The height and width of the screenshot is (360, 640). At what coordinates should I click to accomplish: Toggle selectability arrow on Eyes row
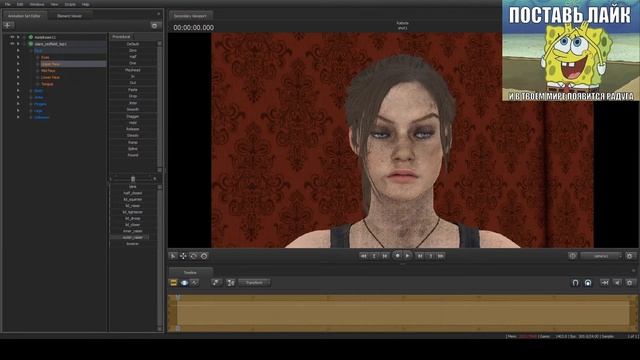click(x=18, y=57)
